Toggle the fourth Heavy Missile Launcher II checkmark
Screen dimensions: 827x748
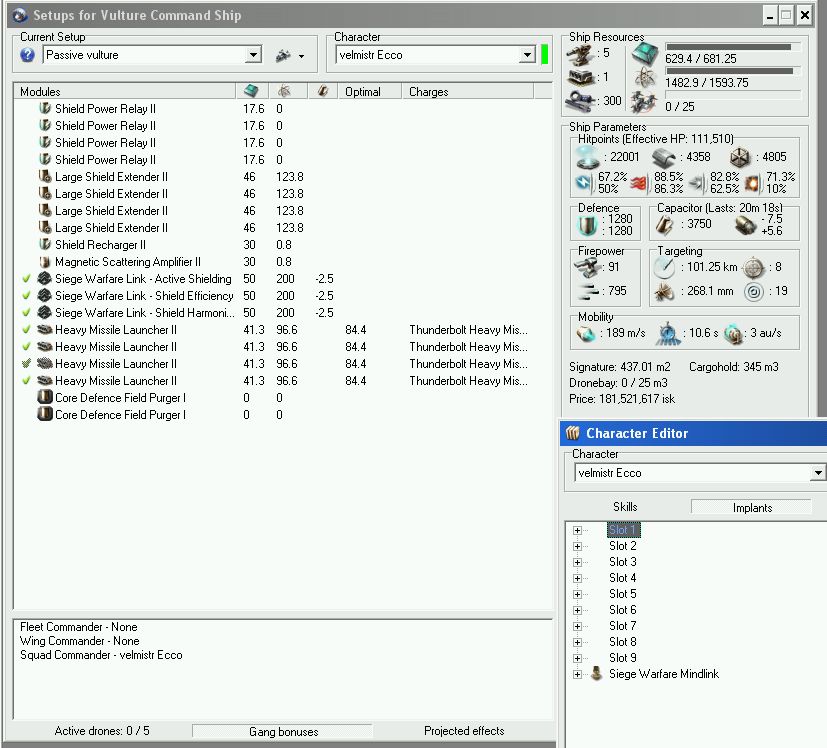pos(26,380)
